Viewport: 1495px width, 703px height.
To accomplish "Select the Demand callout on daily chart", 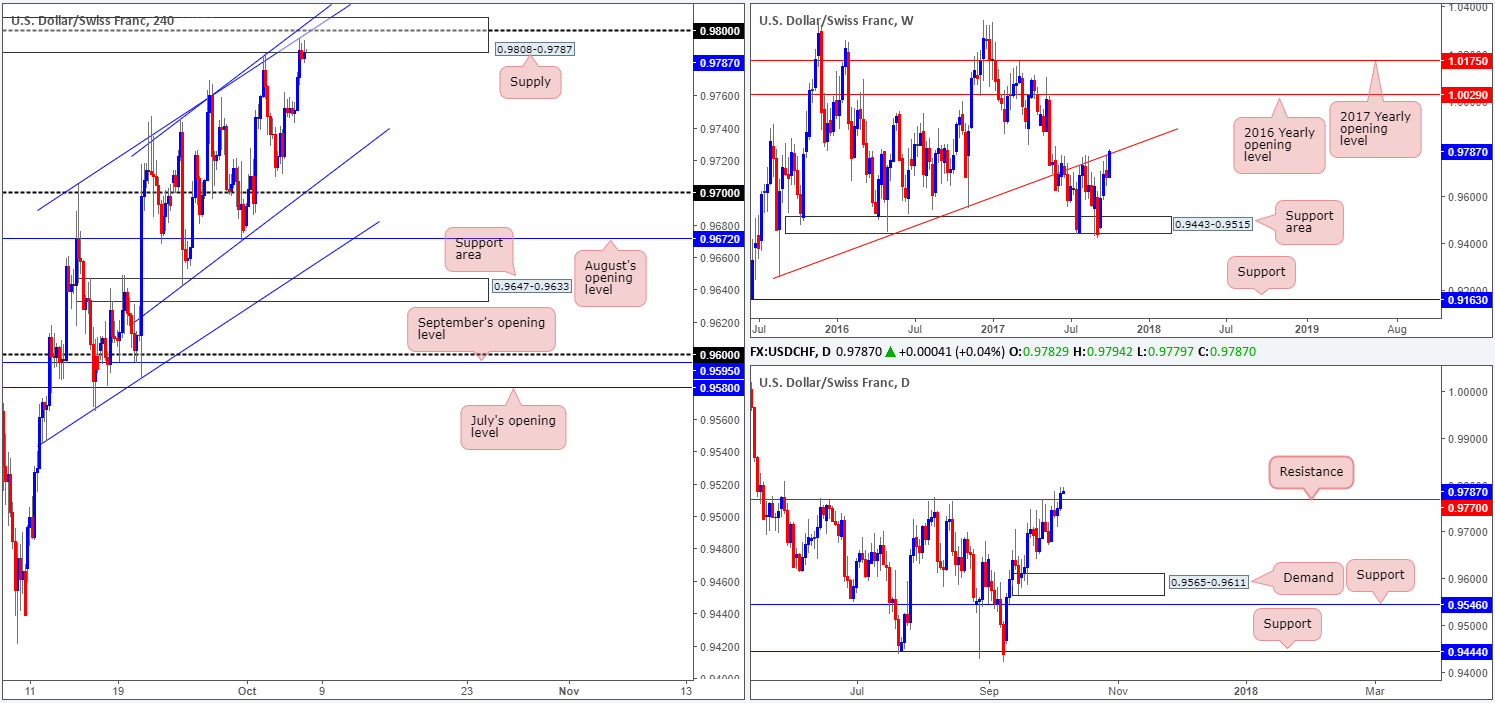I will (x=1308, y=577).
